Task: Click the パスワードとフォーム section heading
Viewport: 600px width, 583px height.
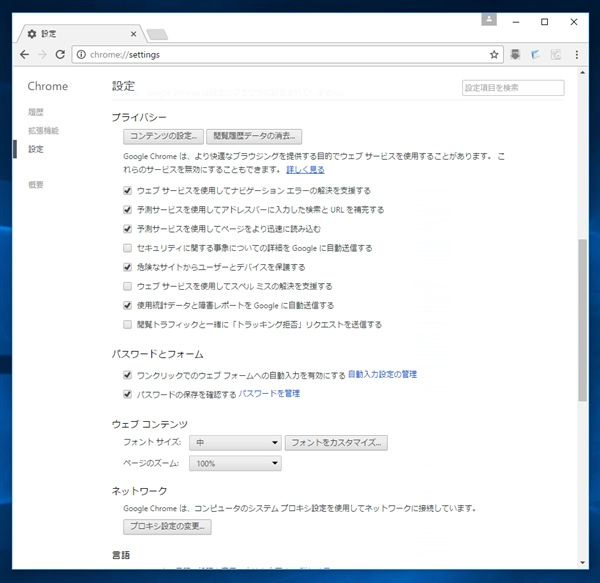Action: (157, 354)
